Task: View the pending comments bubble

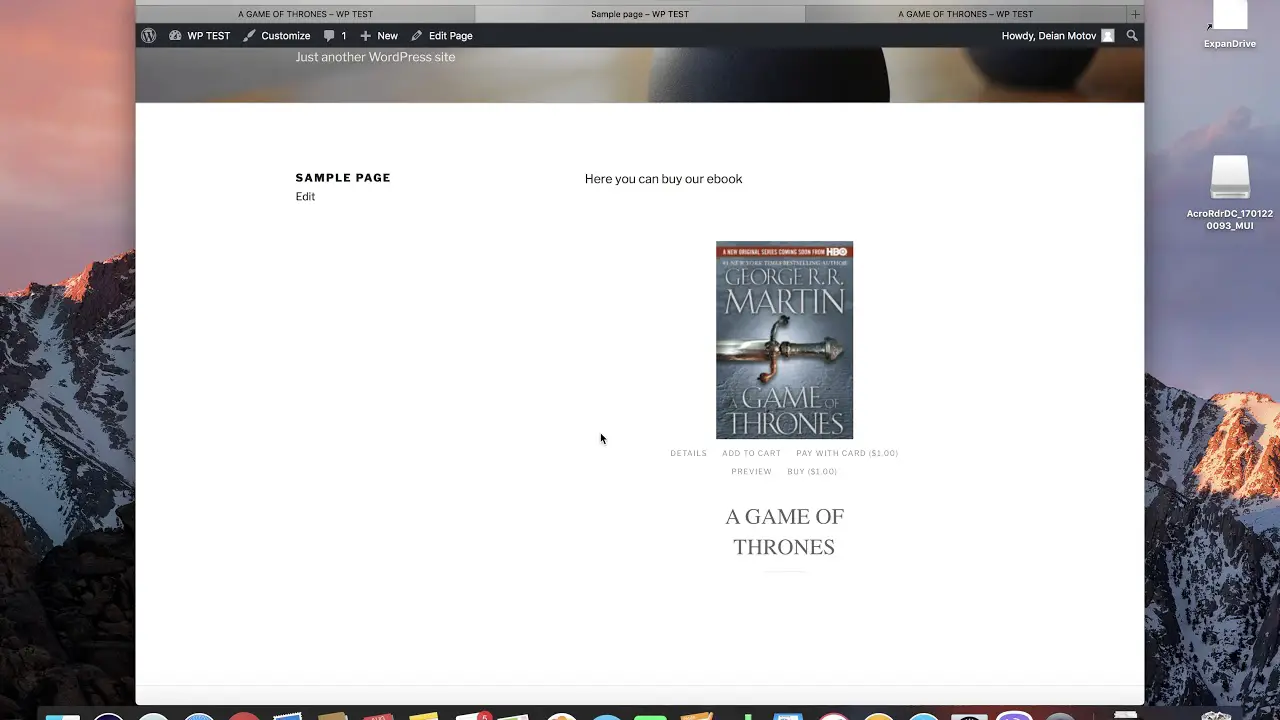Action: [x=335, y=35]
